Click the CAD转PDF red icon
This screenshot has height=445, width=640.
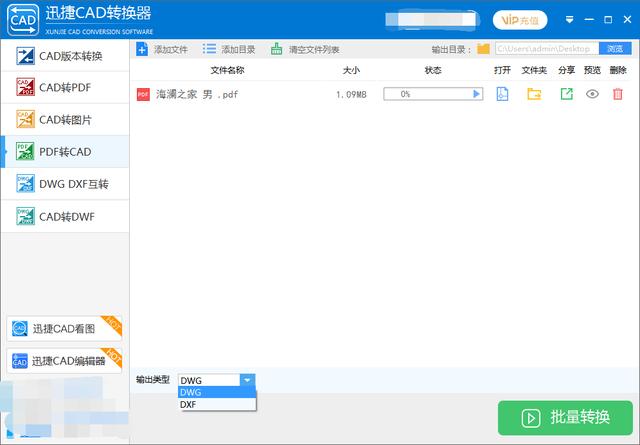[x=25, y=87]
